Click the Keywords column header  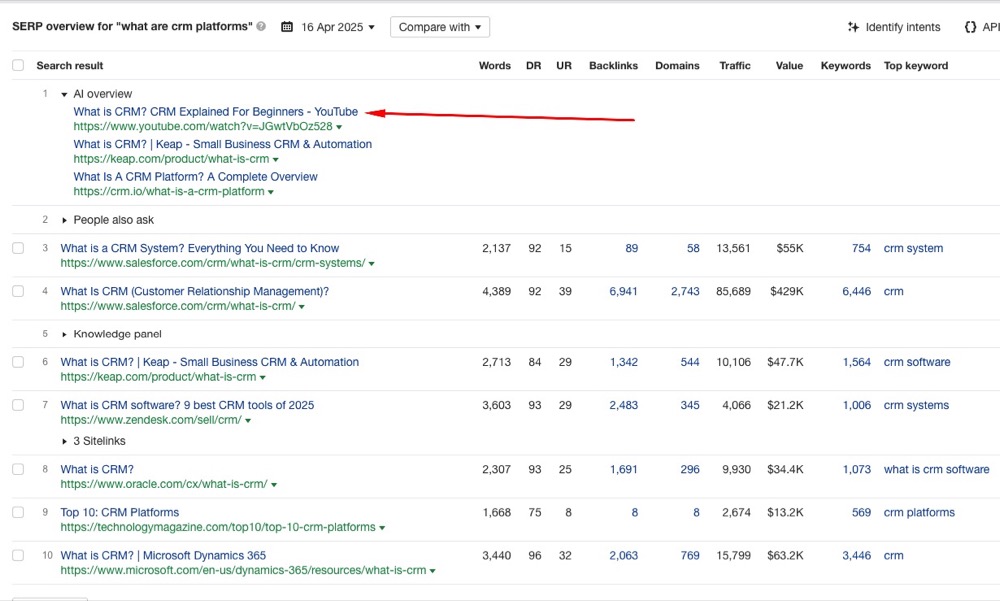(846, 66)
